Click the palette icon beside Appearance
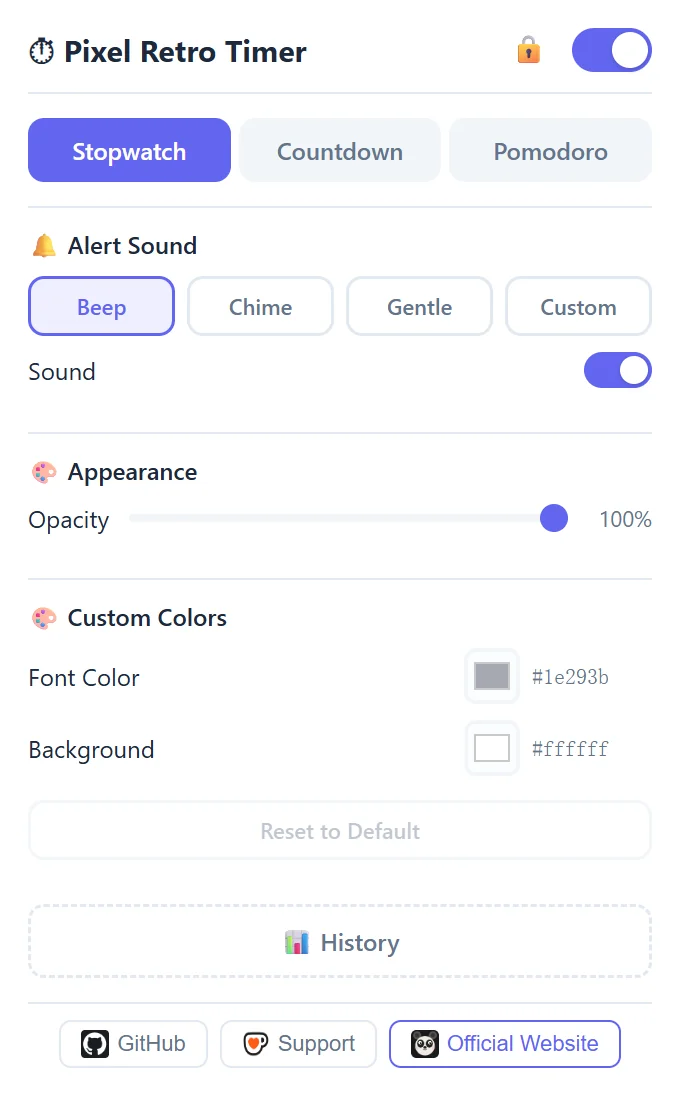Image resolution: width=680 pixels, height=1096 pixels. [x=44, y=473]
